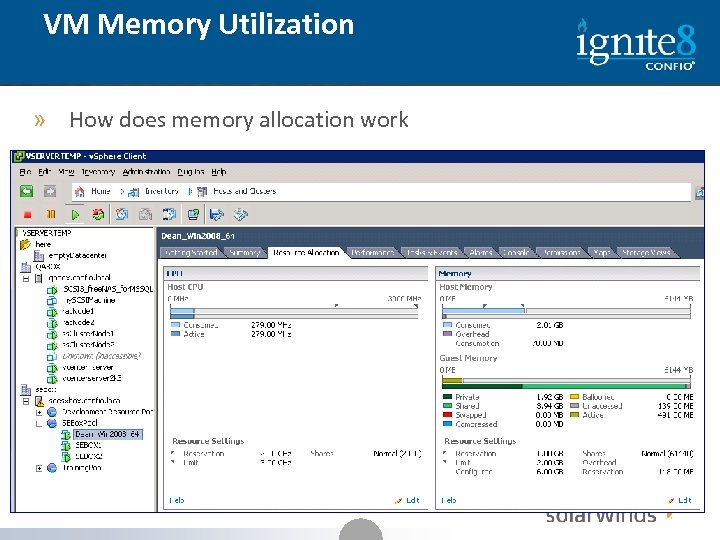720x540 pixels.
Task: Collapse the seboxhost.confio.local host node
Action: click(x=26, y=401)
